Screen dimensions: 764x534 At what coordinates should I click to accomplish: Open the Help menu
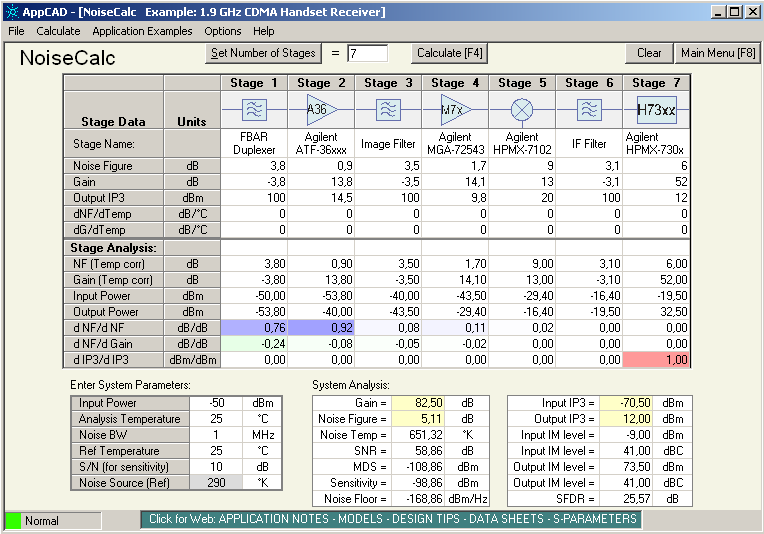point(264,31)
